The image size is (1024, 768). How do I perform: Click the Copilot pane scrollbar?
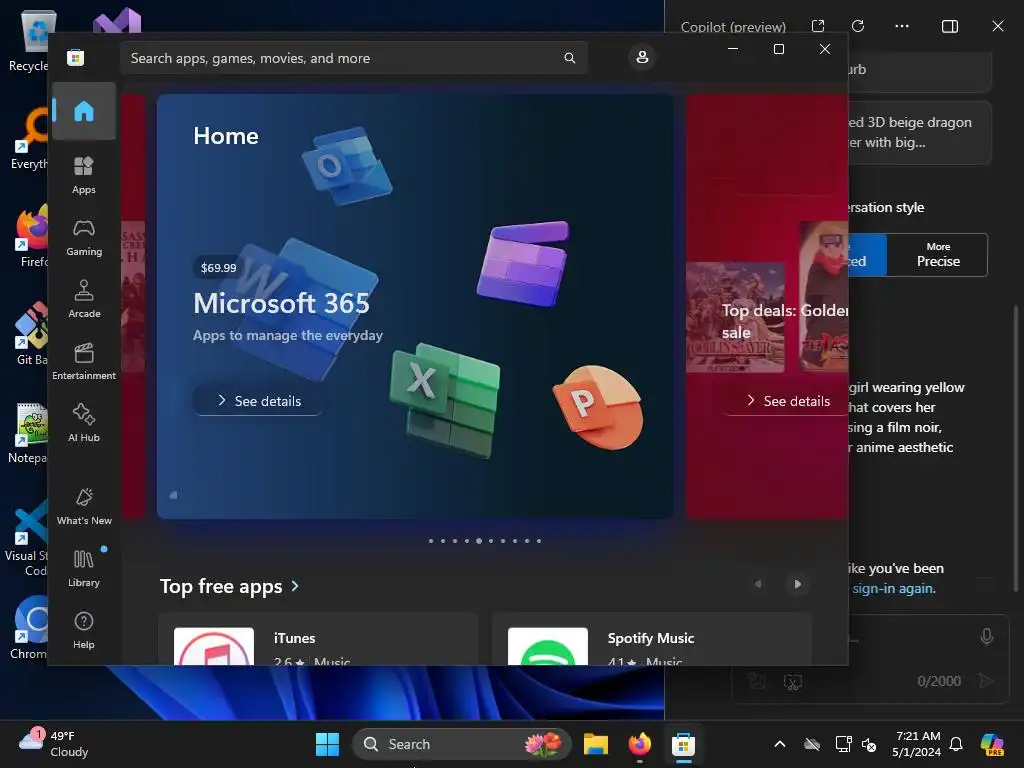pos(1016,449)
